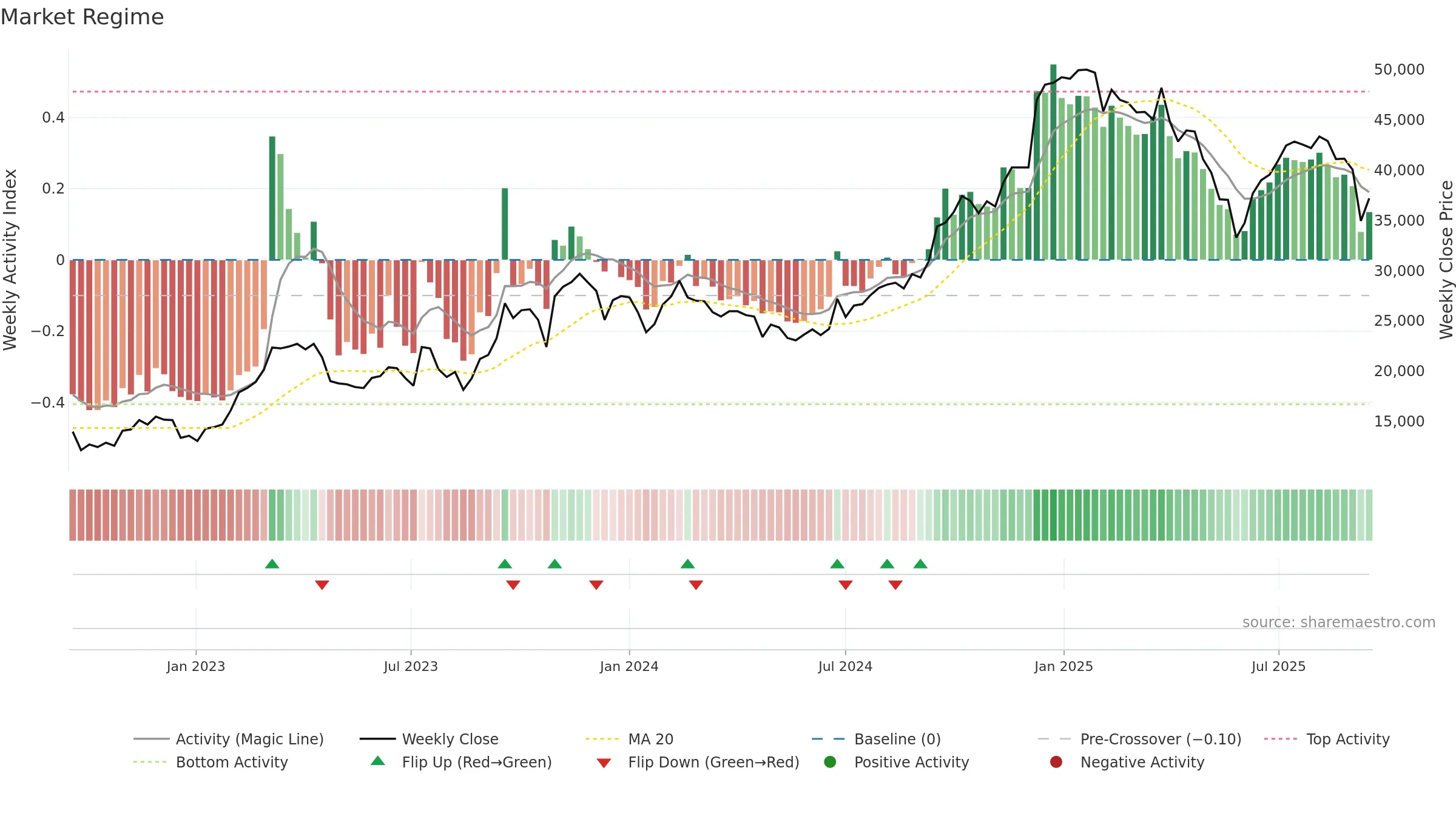This screenshot has height=819, width=1456.
Task: Click the isolated tall green bar reaching 0.2 in 2023
Action: [x=505, y=224]
